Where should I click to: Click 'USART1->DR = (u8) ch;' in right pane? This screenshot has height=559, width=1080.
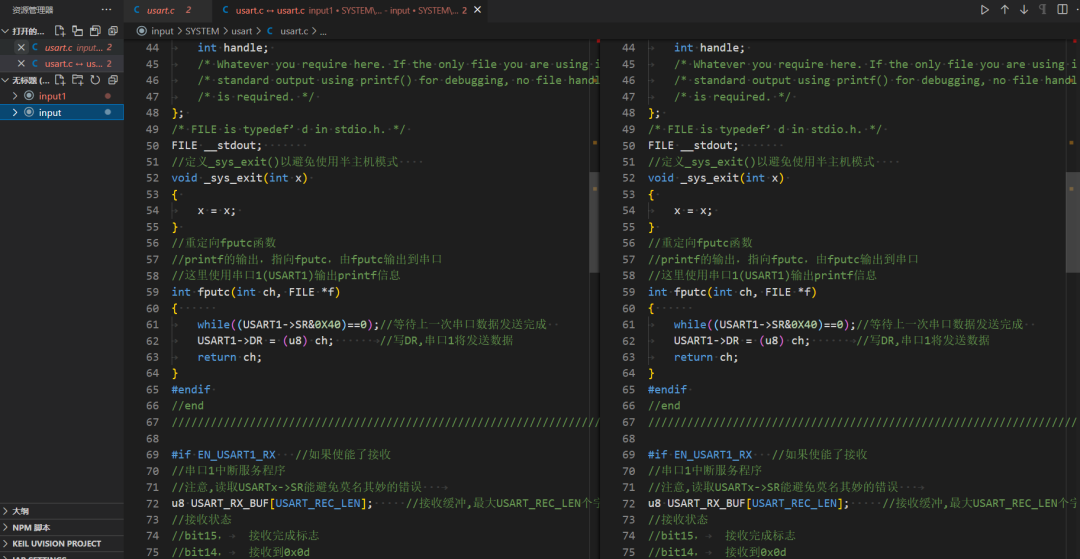point(742,341)
